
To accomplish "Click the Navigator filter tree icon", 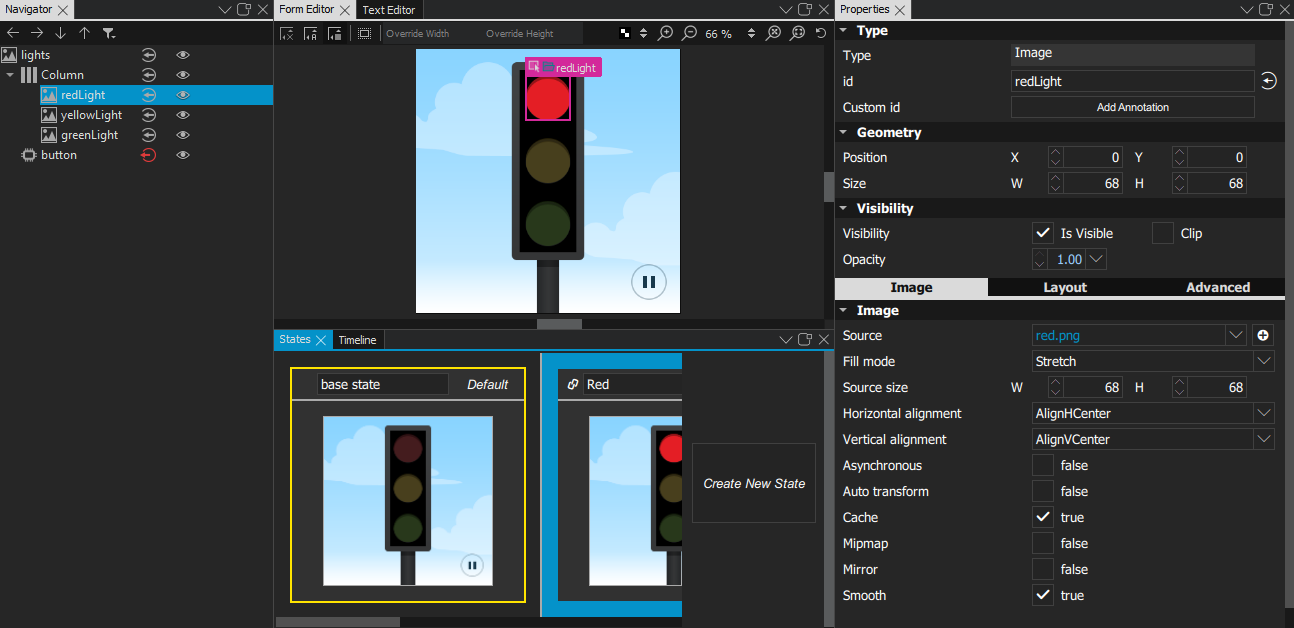I will click(109, 33).
